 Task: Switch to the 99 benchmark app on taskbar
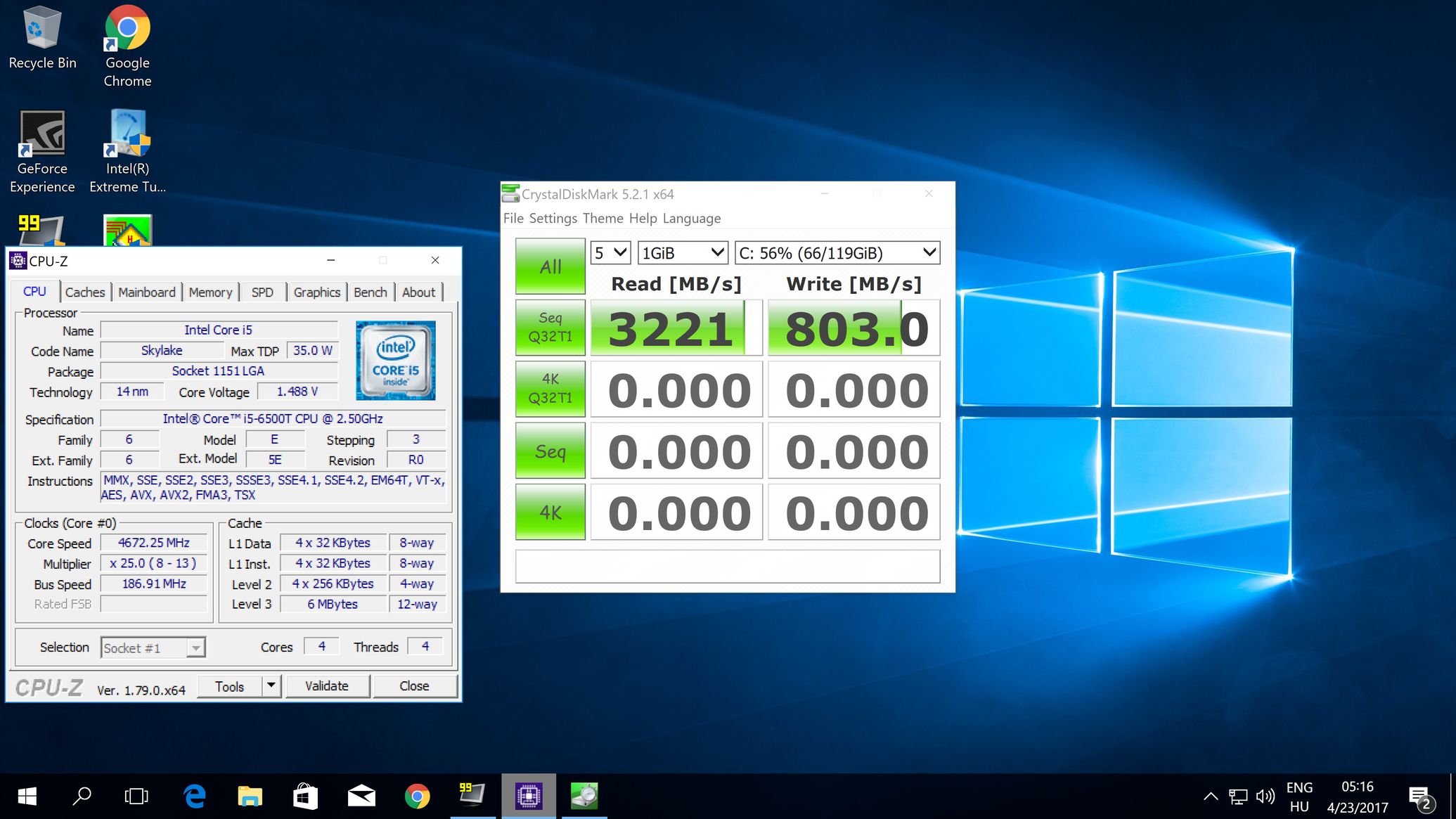point(472,797)
